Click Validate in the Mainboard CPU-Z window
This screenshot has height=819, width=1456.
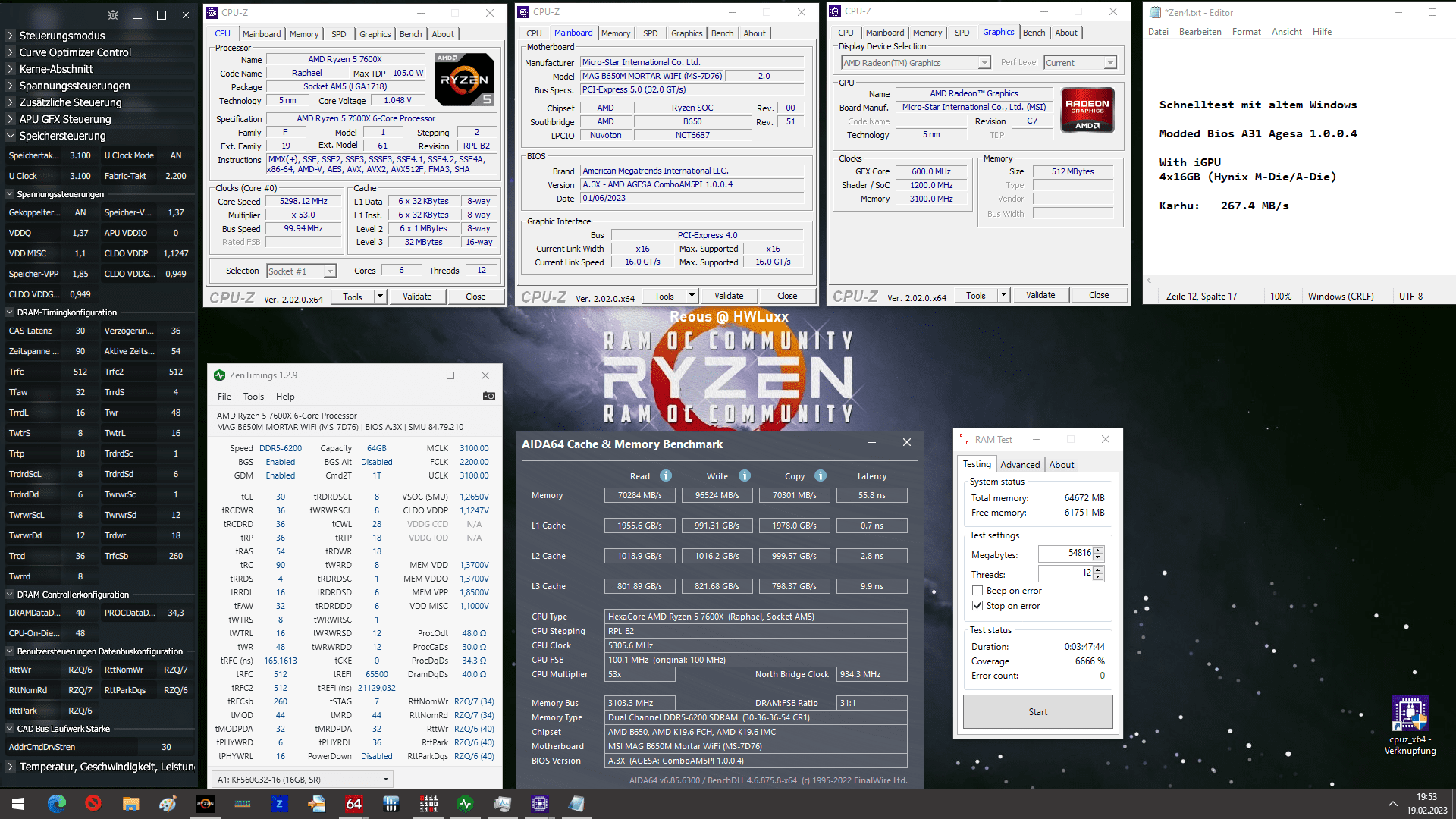(x=729, y=296)
